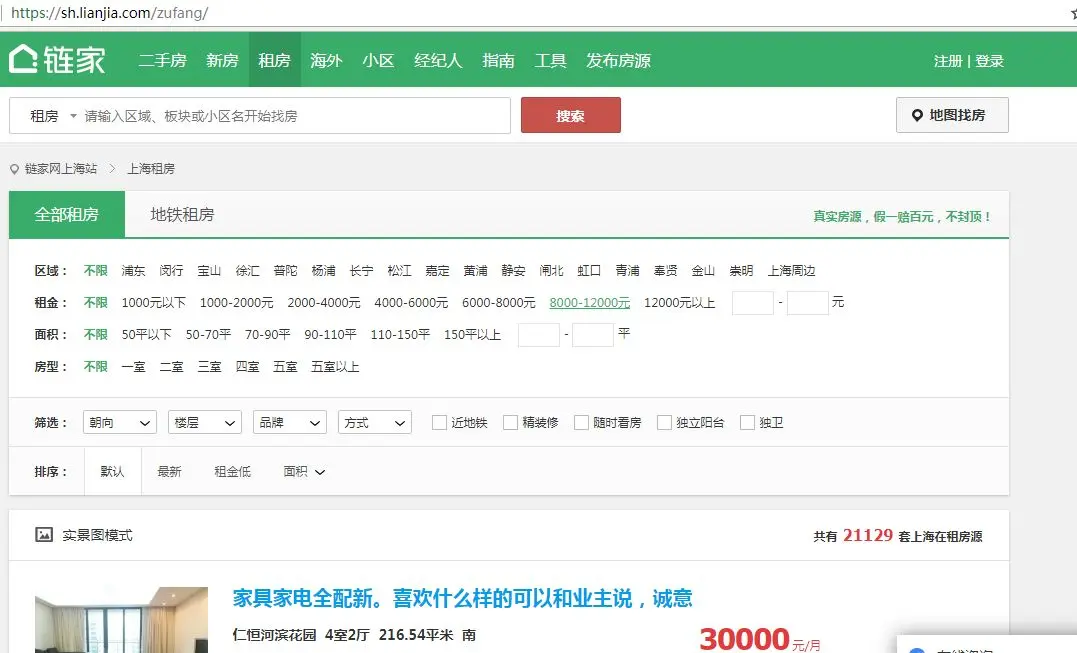Click the maximum rent input field
The height and width of the screenshot is (653, 1077).
click(808, 303)
